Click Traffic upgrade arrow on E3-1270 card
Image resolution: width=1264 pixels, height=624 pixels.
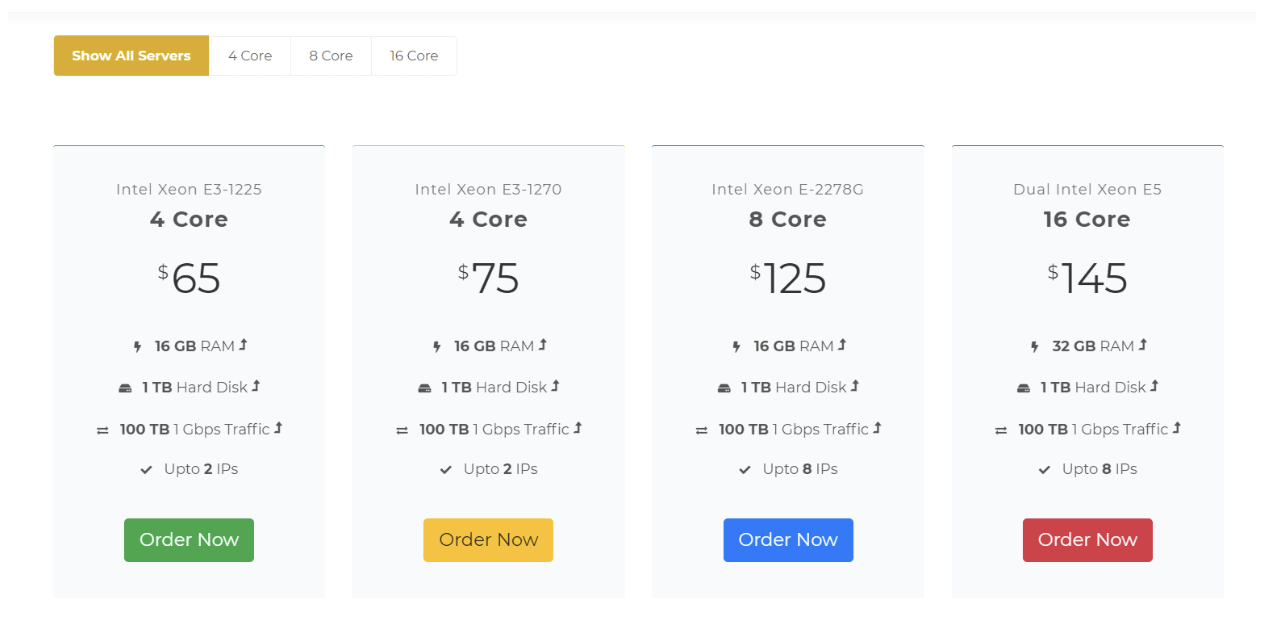(577, 428)
